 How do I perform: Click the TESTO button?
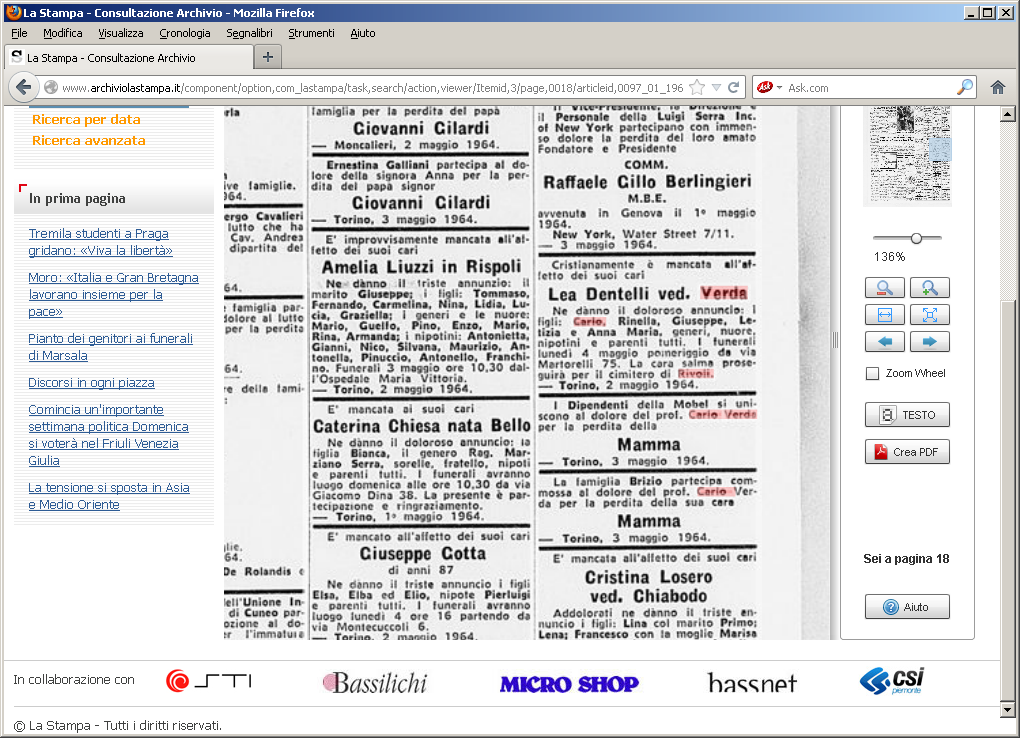907,415
